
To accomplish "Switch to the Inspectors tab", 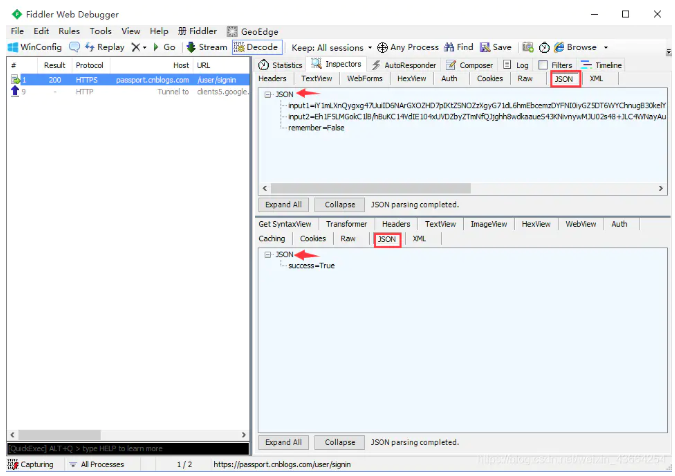I will pyautogui.click(x=337, y=64).
